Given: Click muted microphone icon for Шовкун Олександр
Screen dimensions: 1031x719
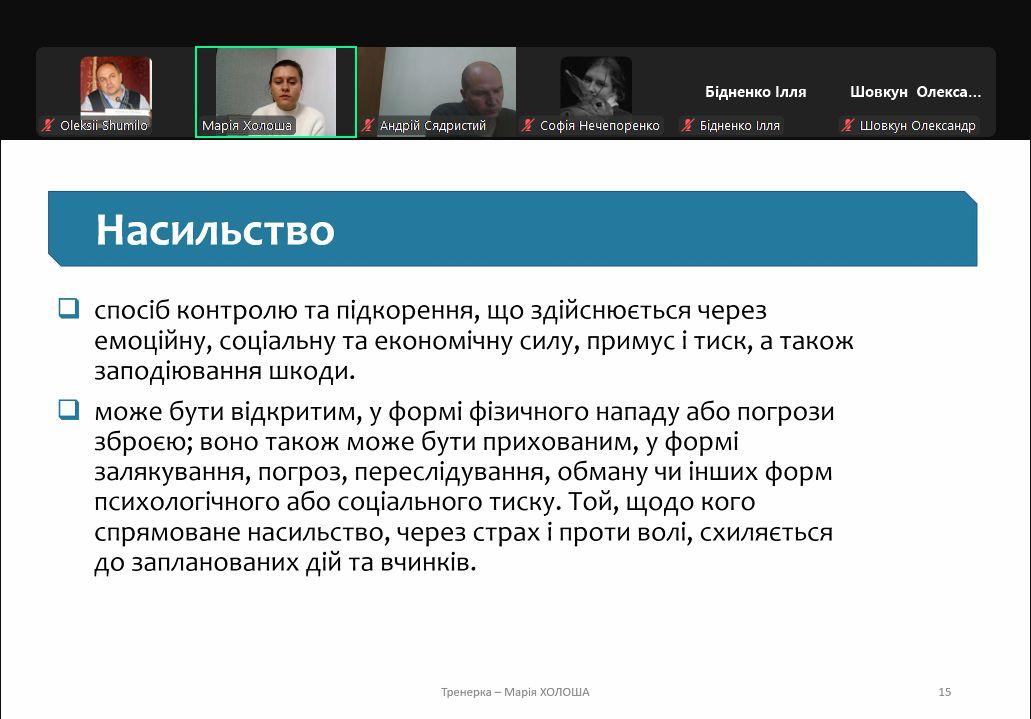Looking at the screenshot, I should pyautogui.click(x=848, y=125).
